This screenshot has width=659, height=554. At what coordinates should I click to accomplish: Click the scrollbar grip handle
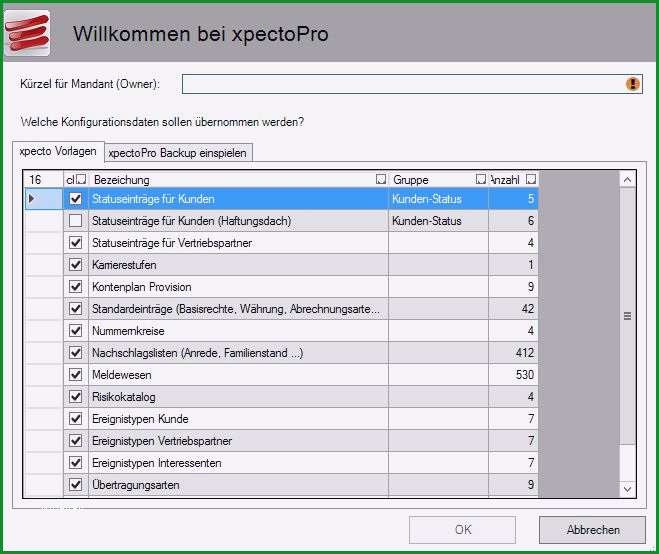pos(627,316)
